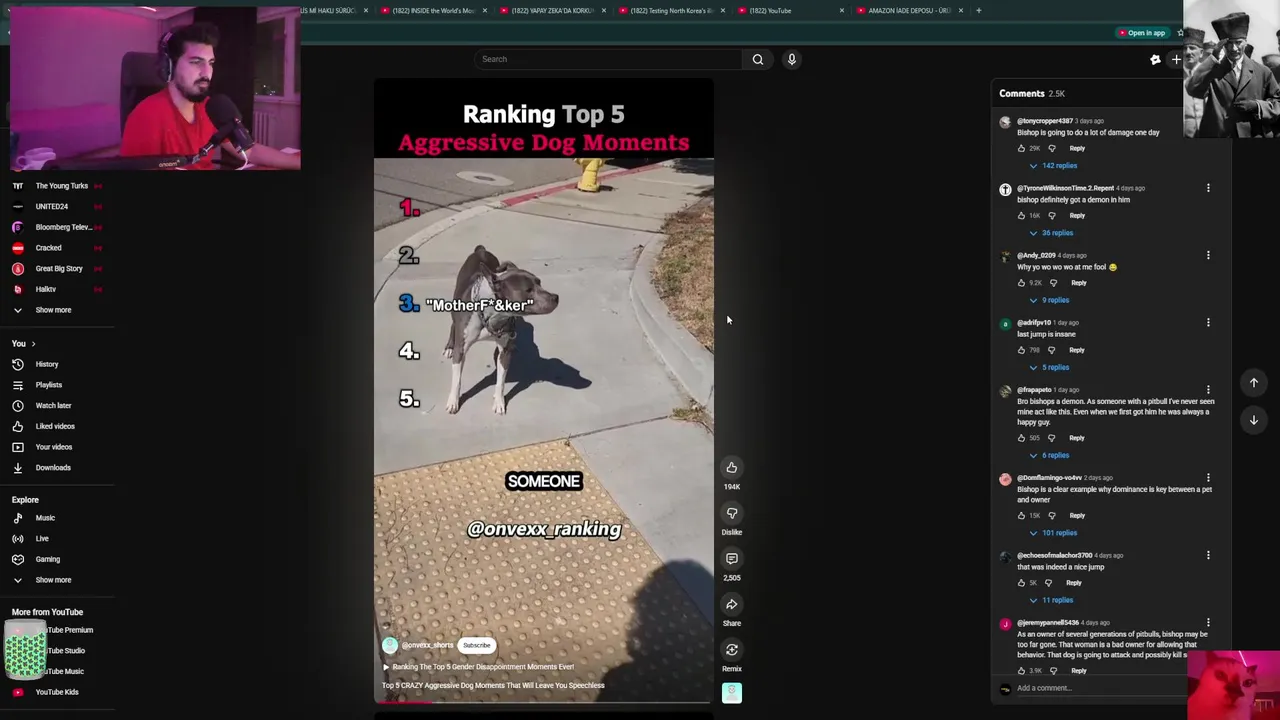Share the Short via Share icon

732,604
